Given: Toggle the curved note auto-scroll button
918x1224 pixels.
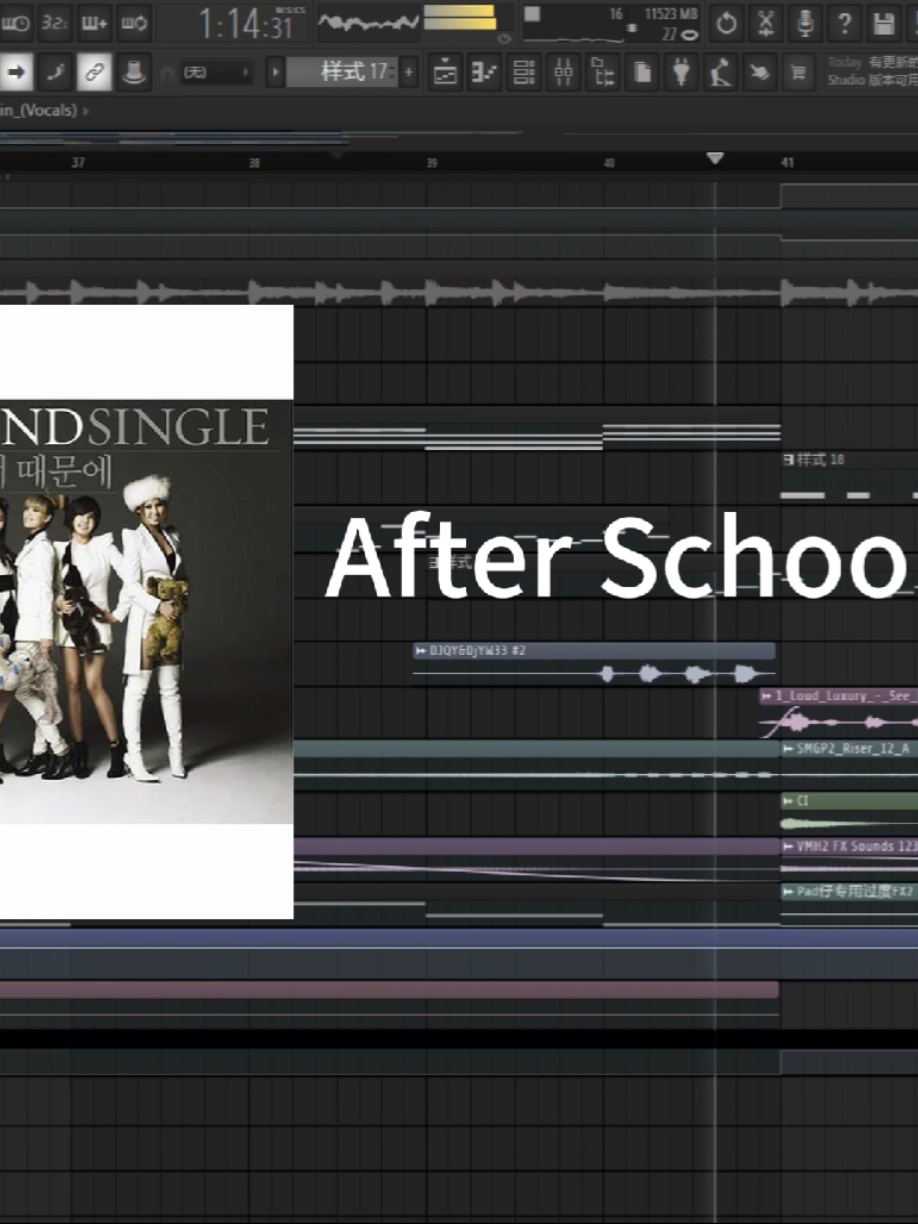Looking at the screenshot, I should pos(56,72).
